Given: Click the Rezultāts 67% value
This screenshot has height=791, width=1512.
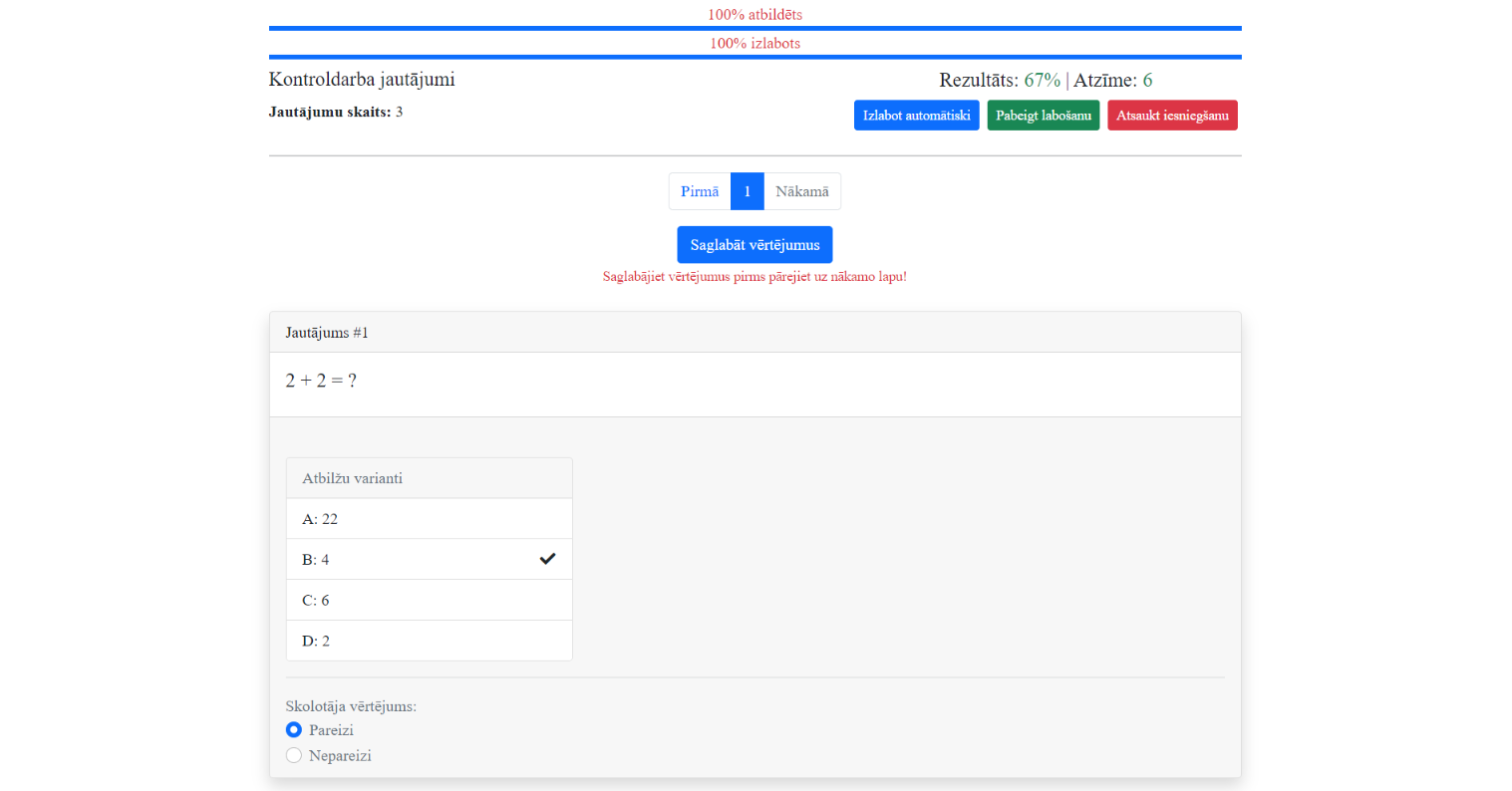Looking at the screenshot, I should point(1042,81).
